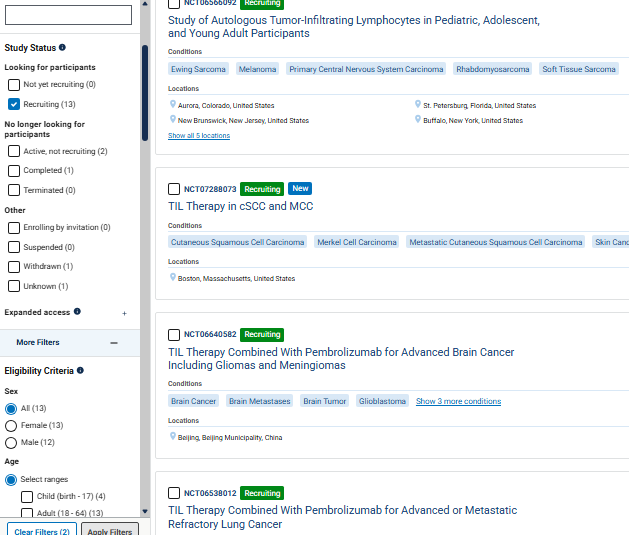Uncheck the Recruiting (13) filter
The height and width of the screenshot is (535, 629).
point(14,104)
